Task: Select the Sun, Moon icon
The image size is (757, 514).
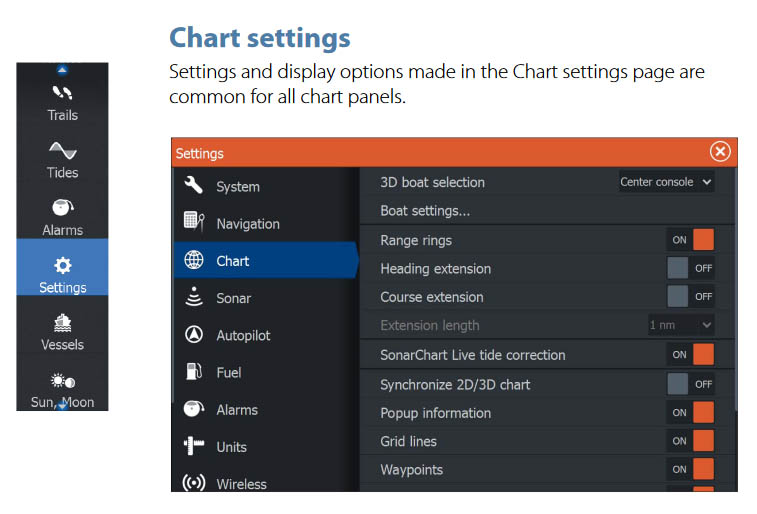Action: tap(62, 382)
